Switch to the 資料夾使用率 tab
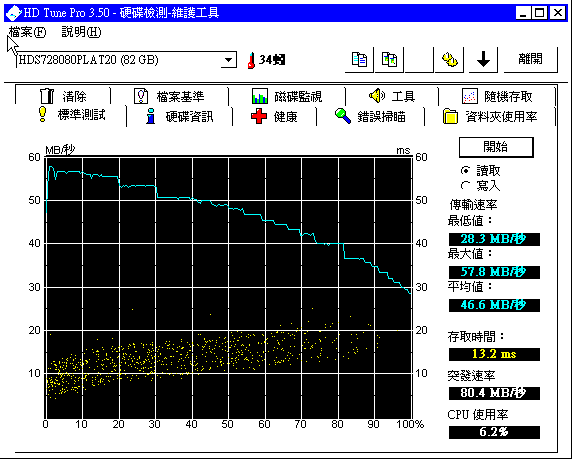The height and width of the screenshot is (459, 572). pyautogui.click(x=490, y=116)
